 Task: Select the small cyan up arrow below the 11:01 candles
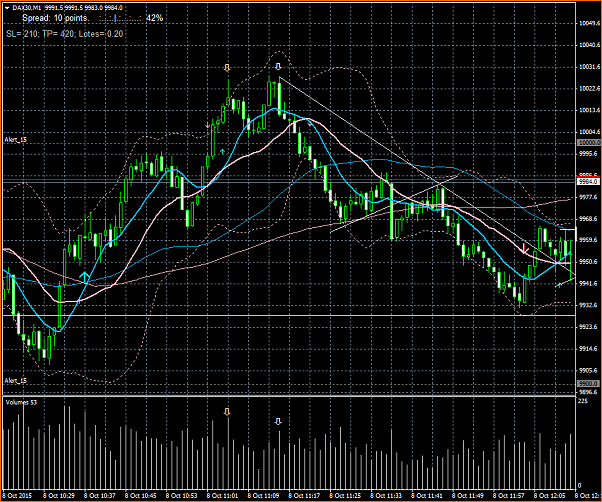pos(222,152)
